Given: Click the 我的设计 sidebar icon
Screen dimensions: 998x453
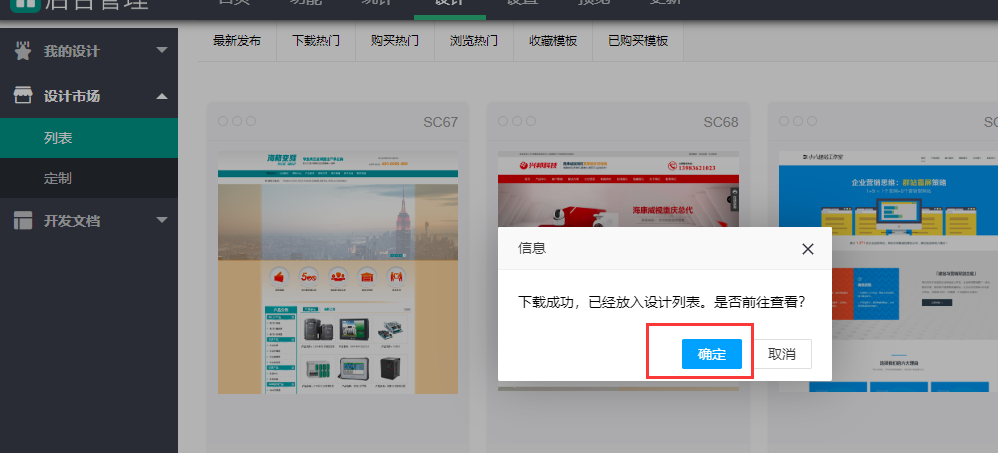Looking at the screenshot, I should point(22,51).
